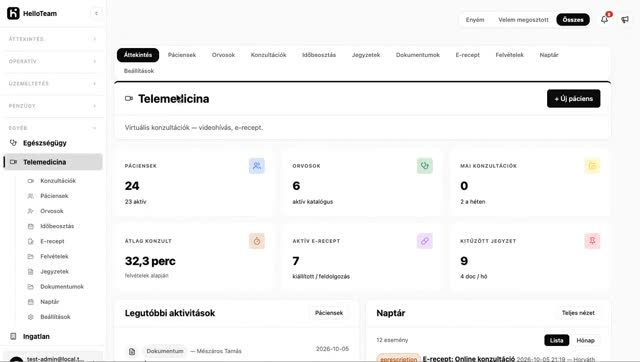
Task: Open the Konzultációk tab
Action: point(269,55)
